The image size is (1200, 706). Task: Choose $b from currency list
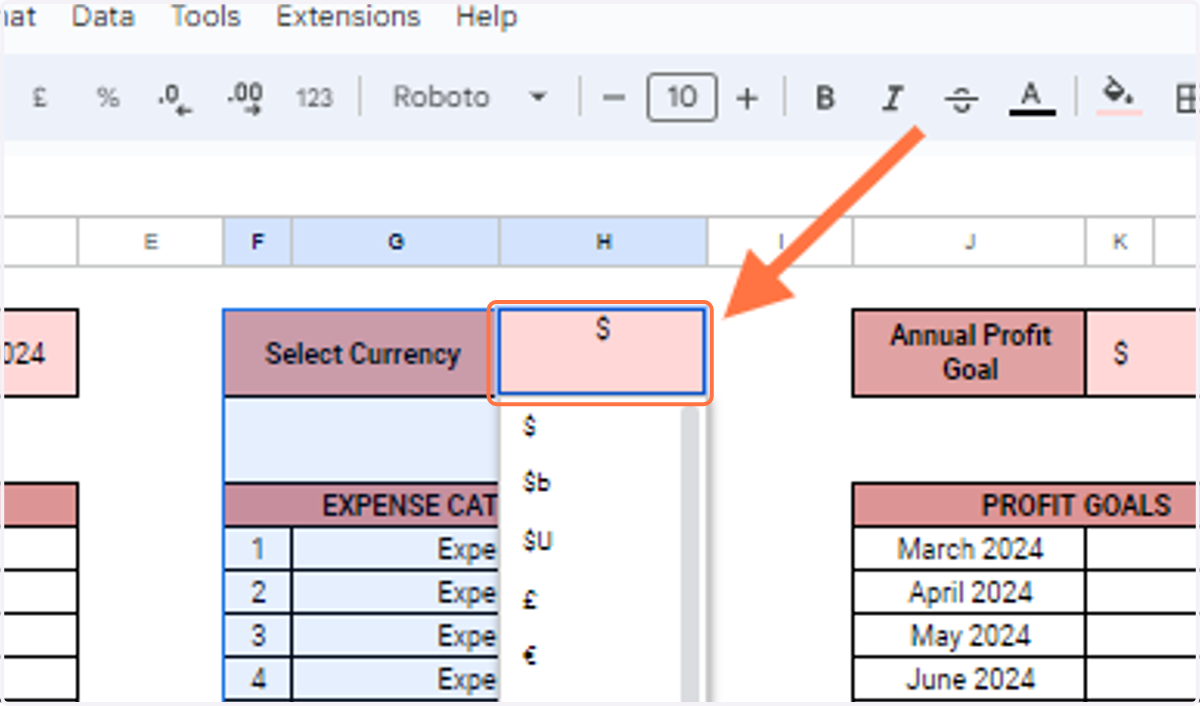tap(537, 484)
